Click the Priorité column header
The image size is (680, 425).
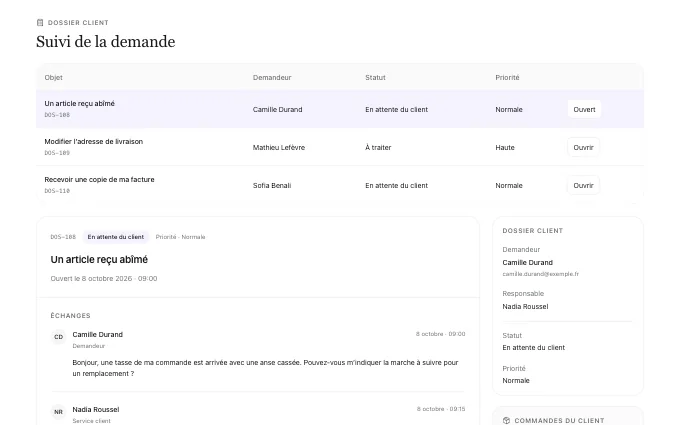point(507,77)
